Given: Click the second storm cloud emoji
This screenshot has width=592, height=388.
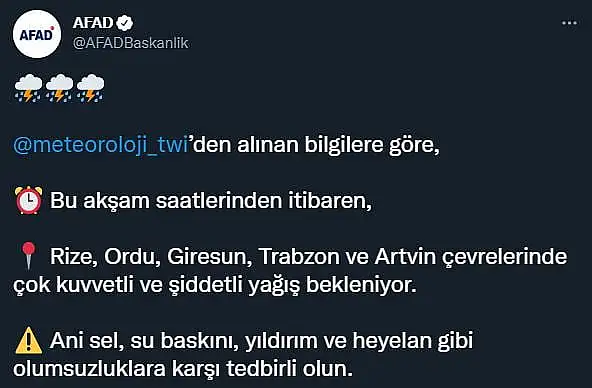Looking at the screenshot, I should click(x=59, y=88).
